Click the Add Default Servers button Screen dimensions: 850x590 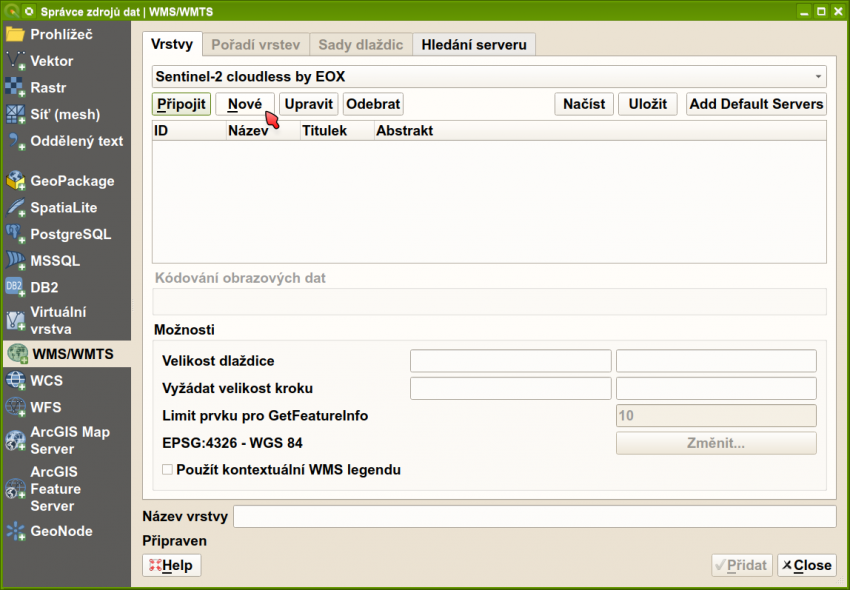[x=756, y=104]
